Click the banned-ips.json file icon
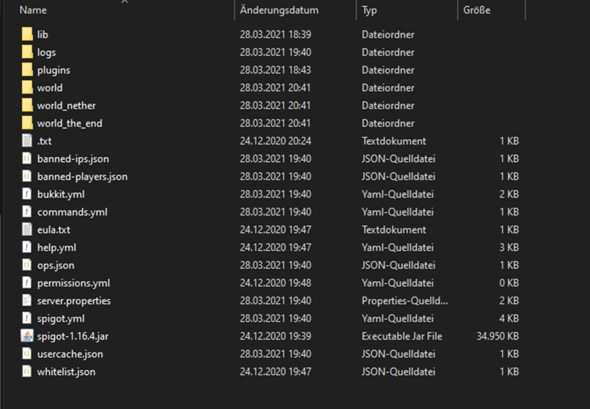Viewport: 590px width, 409px height. pos(27,159)
